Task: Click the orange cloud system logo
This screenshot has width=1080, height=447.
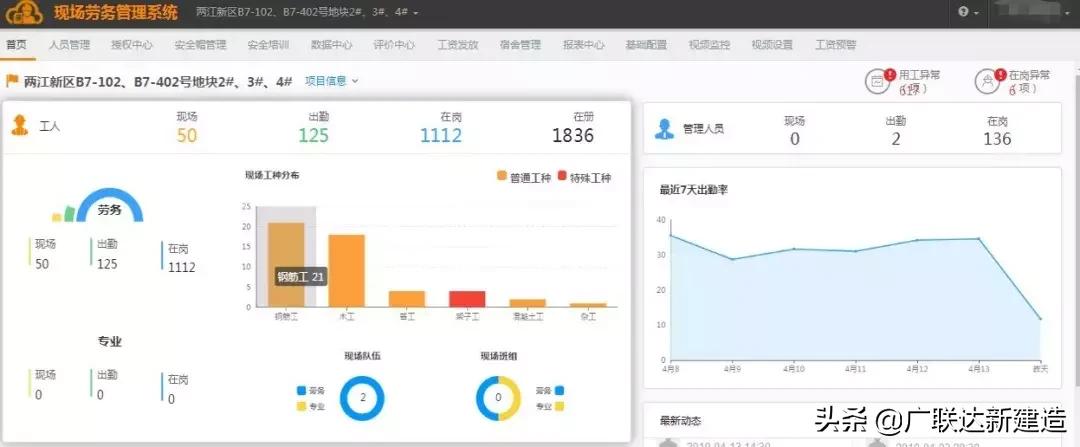Action: (x=24, y=12)
